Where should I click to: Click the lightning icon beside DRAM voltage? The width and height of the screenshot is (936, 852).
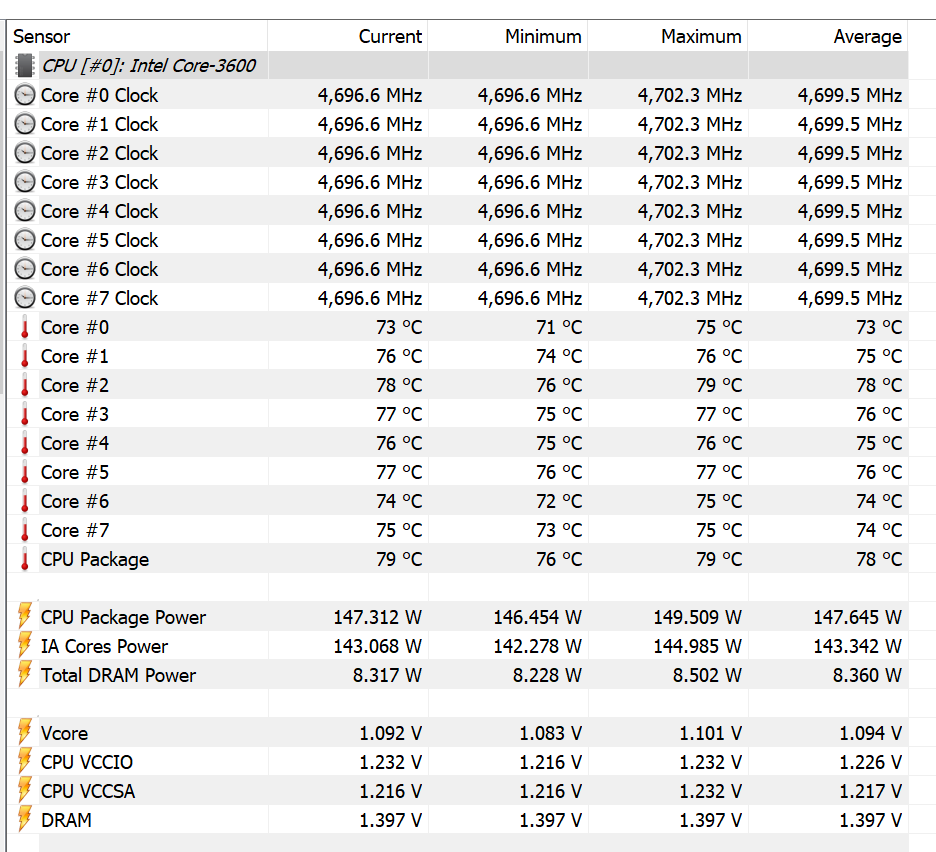[25, 819]
